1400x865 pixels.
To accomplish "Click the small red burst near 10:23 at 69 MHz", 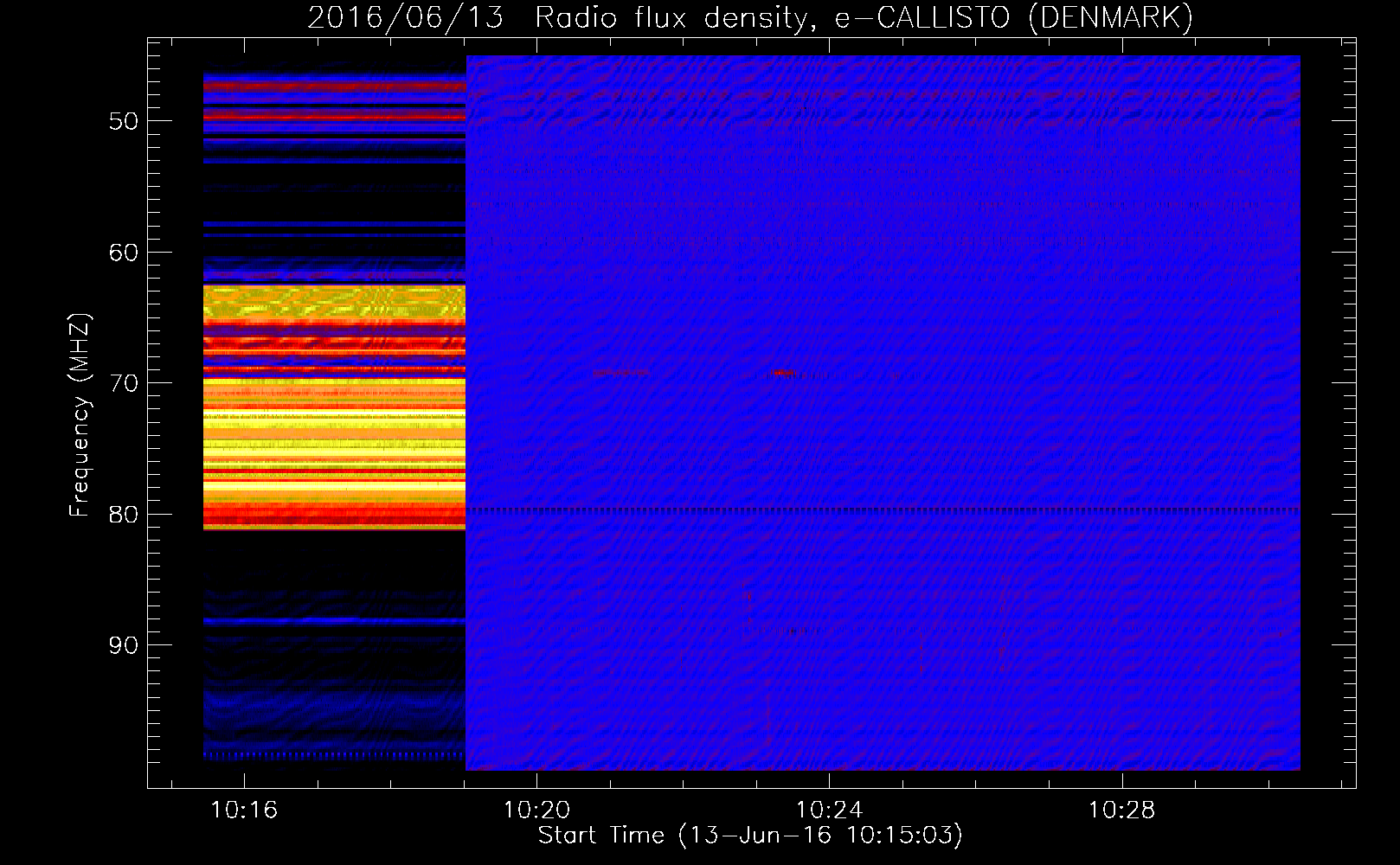I will pos(783,373).
